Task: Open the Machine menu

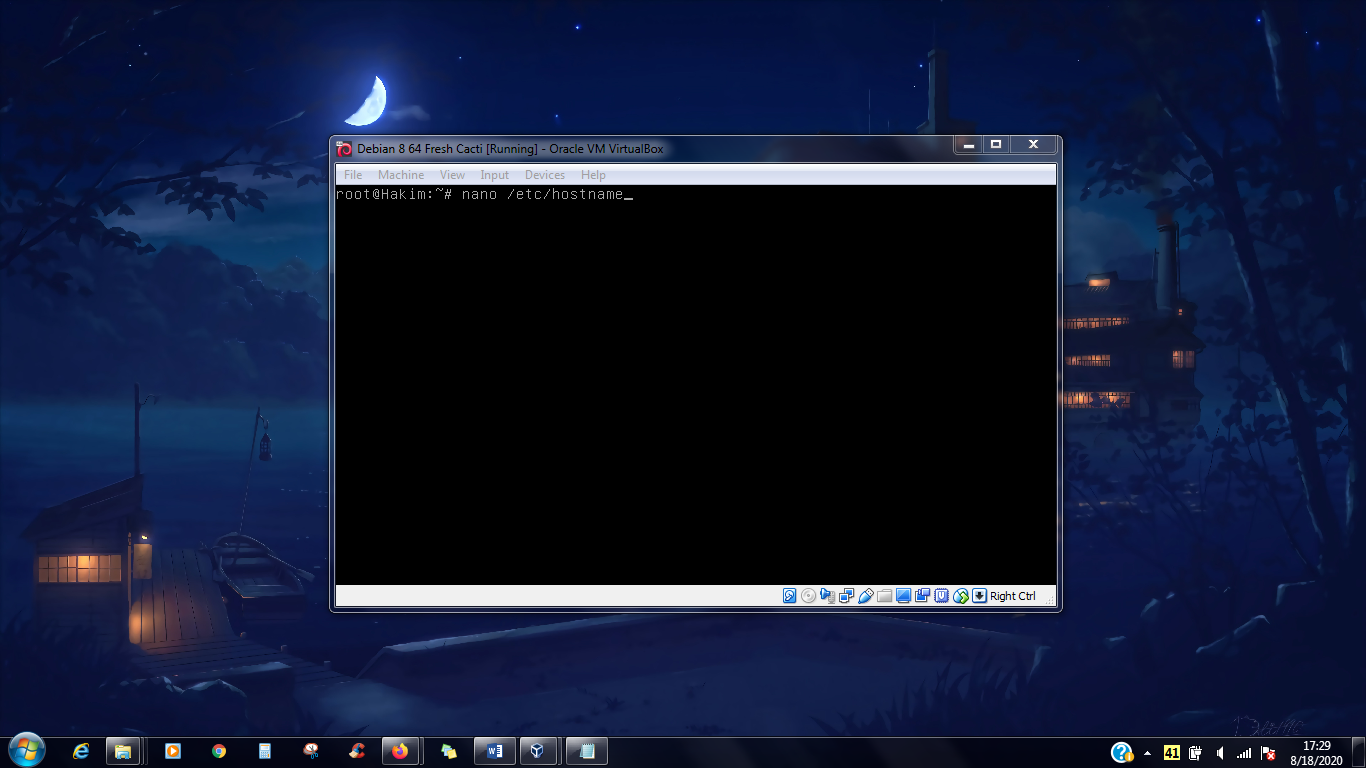Action: [401, 175]
